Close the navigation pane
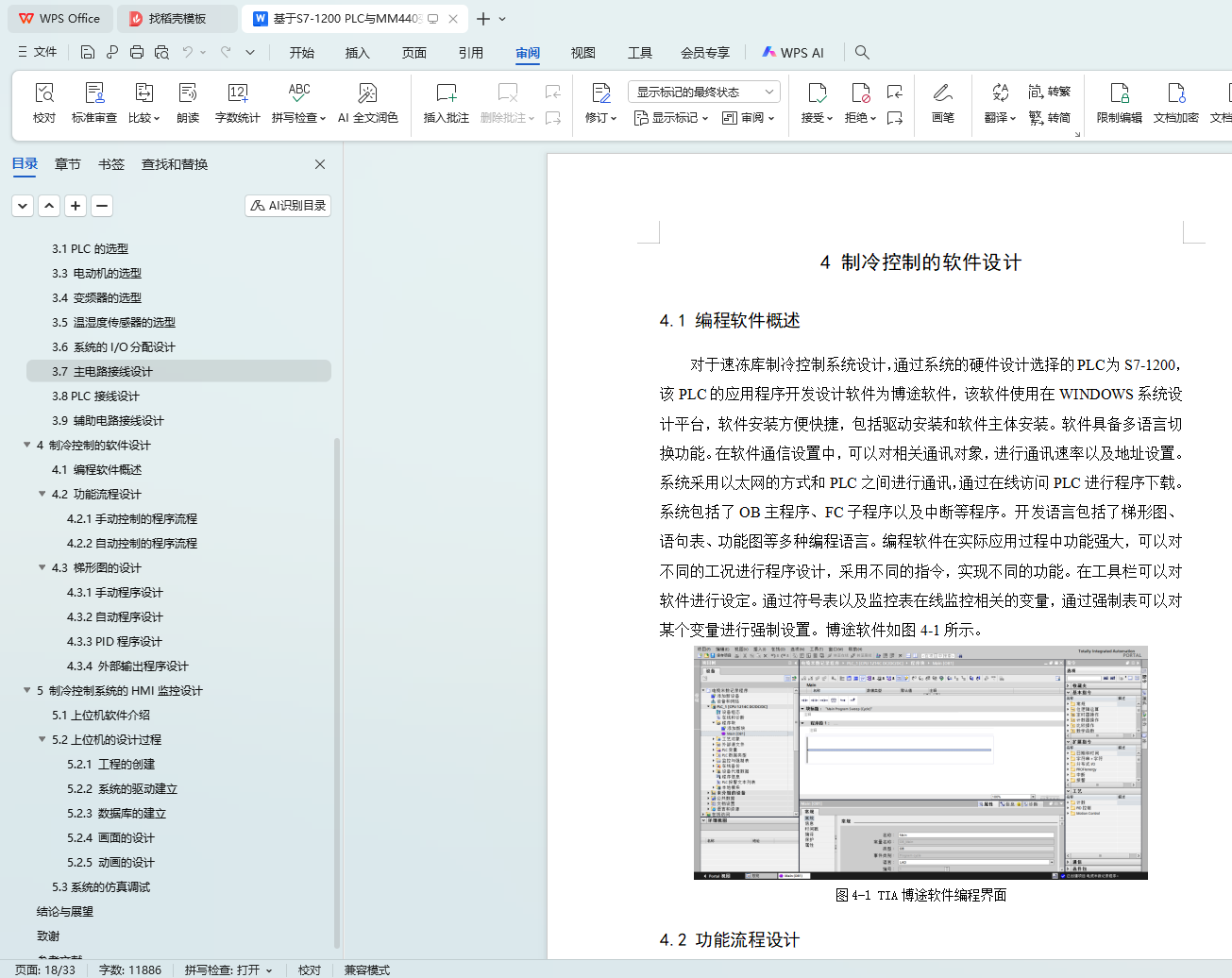 [x=320, y=164]
